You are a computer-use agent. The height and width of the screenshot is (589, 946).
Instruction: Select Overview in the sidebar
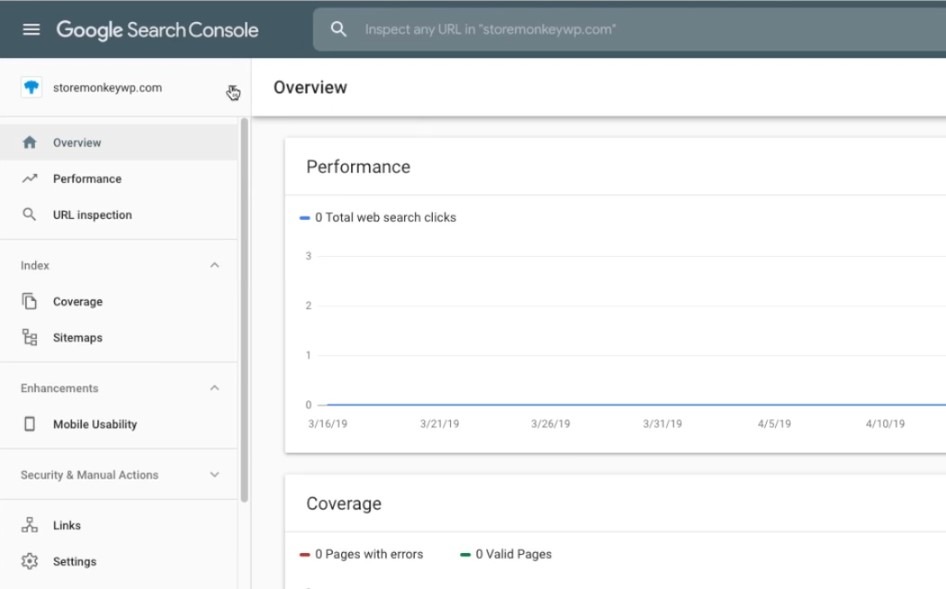[119, 142]
